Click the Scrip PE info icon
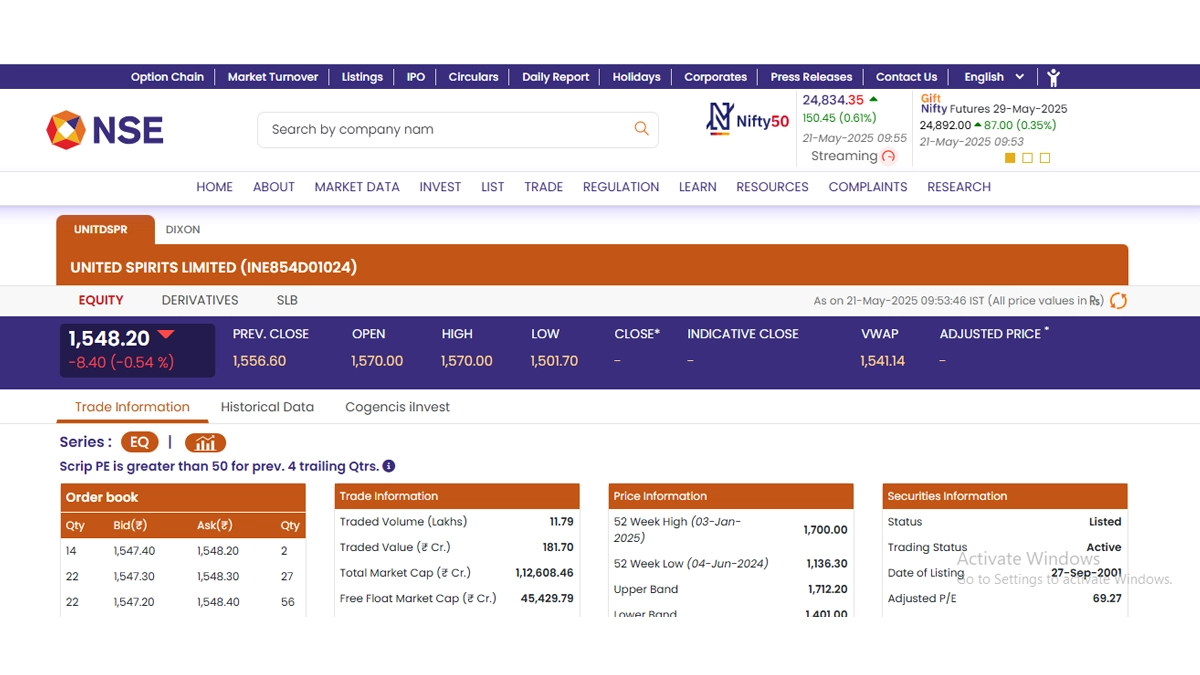 click(389, 466)
